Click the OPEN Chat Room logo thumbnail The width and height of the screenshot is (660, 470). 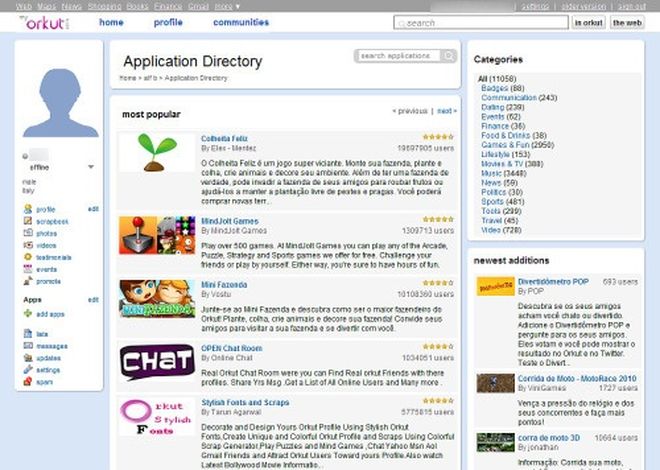[x=157, y=362]
